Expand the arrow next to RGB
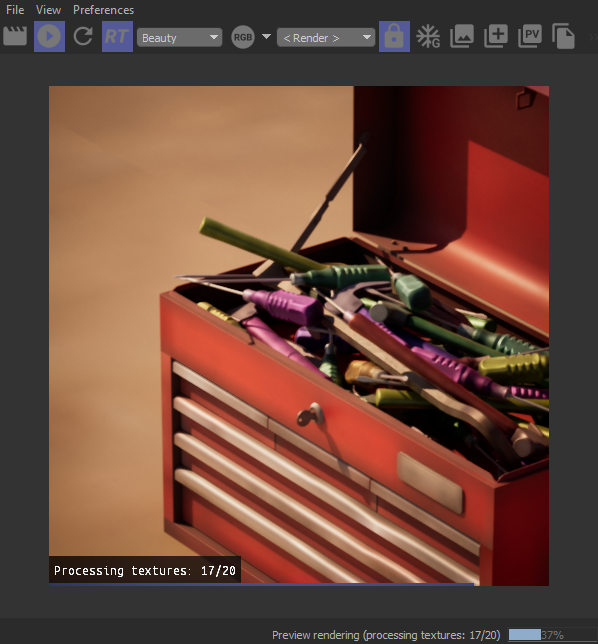This screenshot has width=598, height=644. pyautogui.click(x=266, y=37)
